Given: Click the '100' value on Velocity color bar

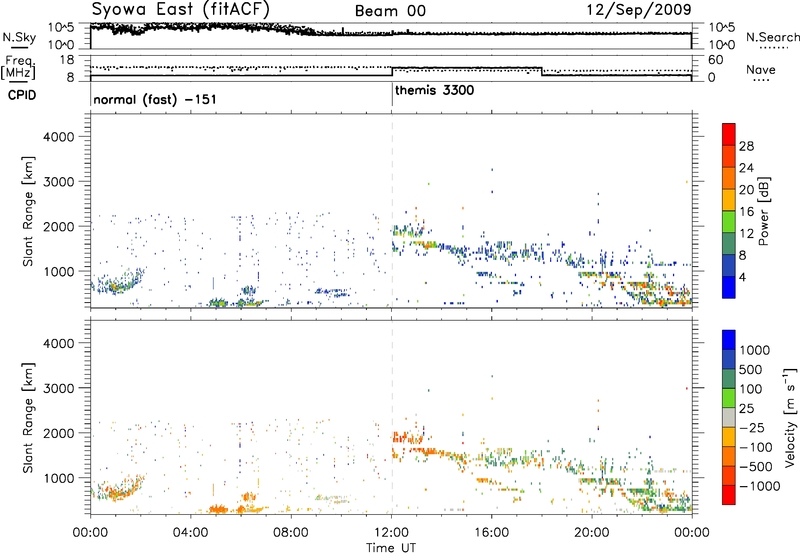Looking at the screenshot, I should pyautogui.click(x=751, y=389).
